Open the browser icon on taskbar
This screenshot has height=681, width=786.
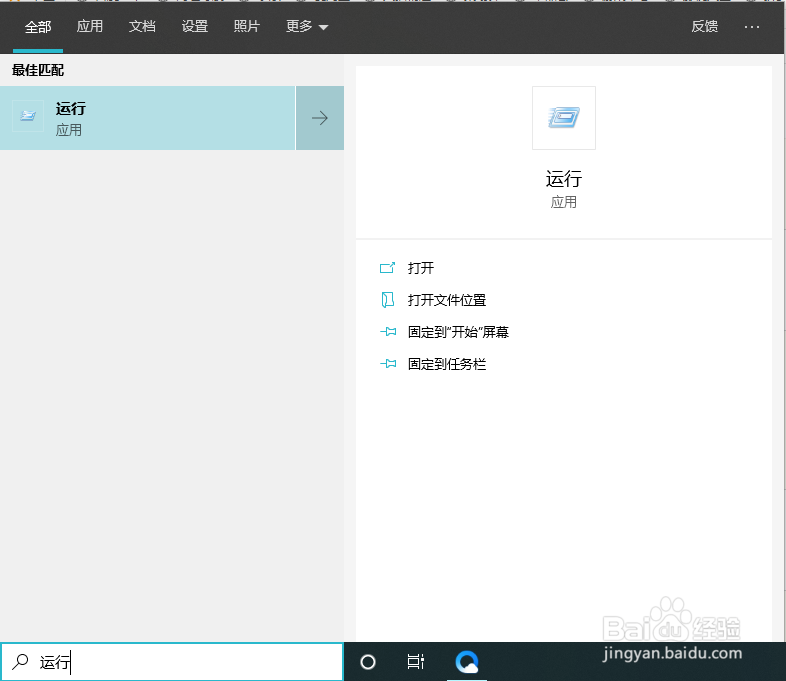pyautogui.click(x=467, y=662)
